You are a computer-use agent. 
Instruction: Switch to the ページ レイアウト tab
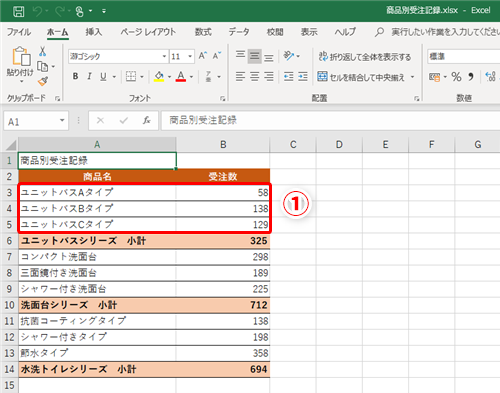(148, 32)
